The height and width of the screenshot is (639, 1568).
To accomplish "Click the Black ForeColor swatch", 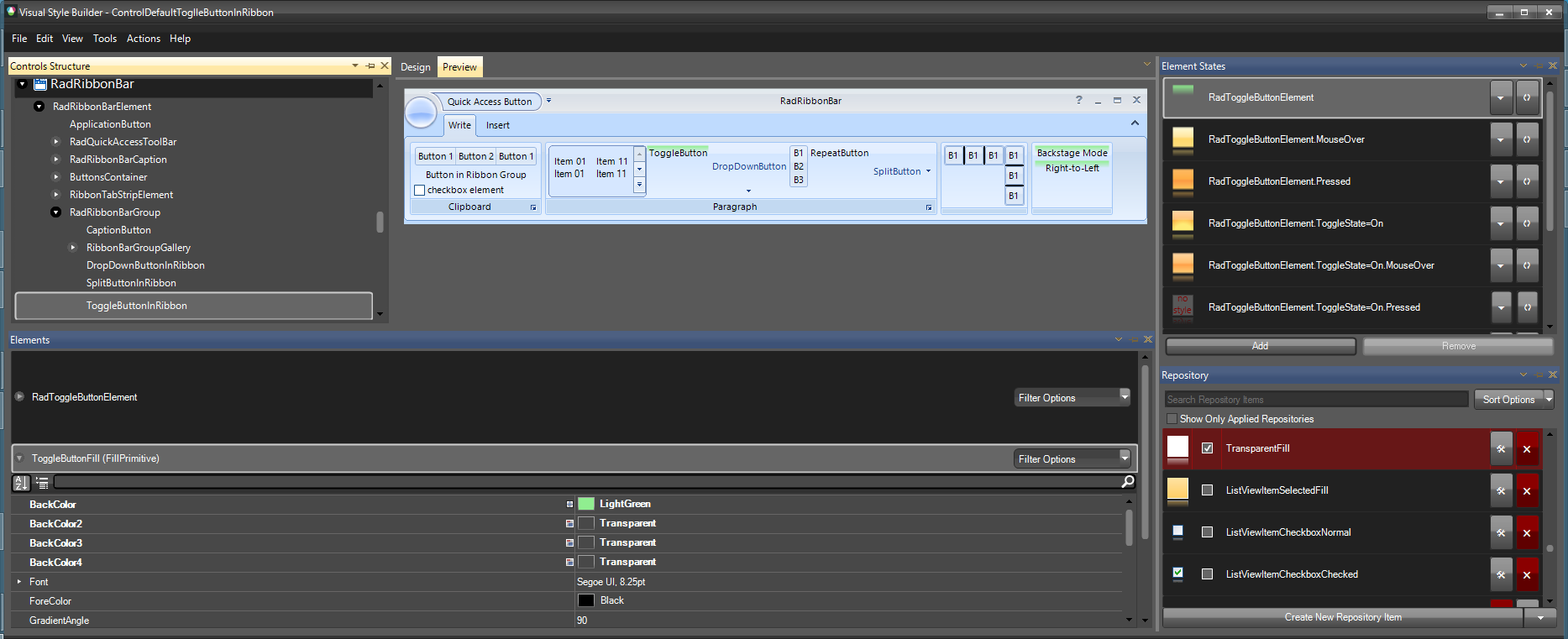I will [x=586, y=600].
